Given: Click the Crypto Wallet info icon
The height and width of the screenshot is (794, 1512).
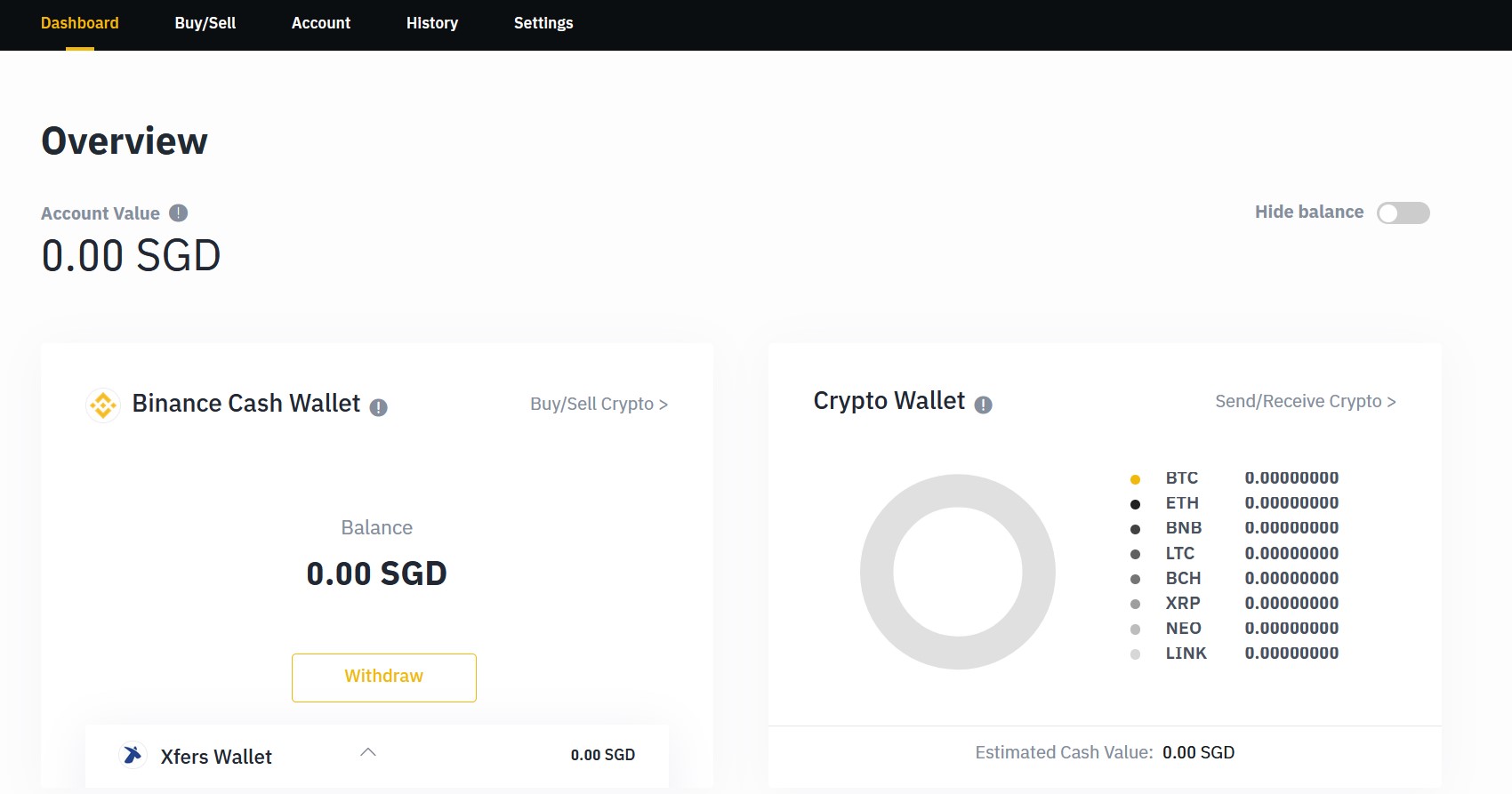Looking at the screenshot, I should tap(983, 405).
